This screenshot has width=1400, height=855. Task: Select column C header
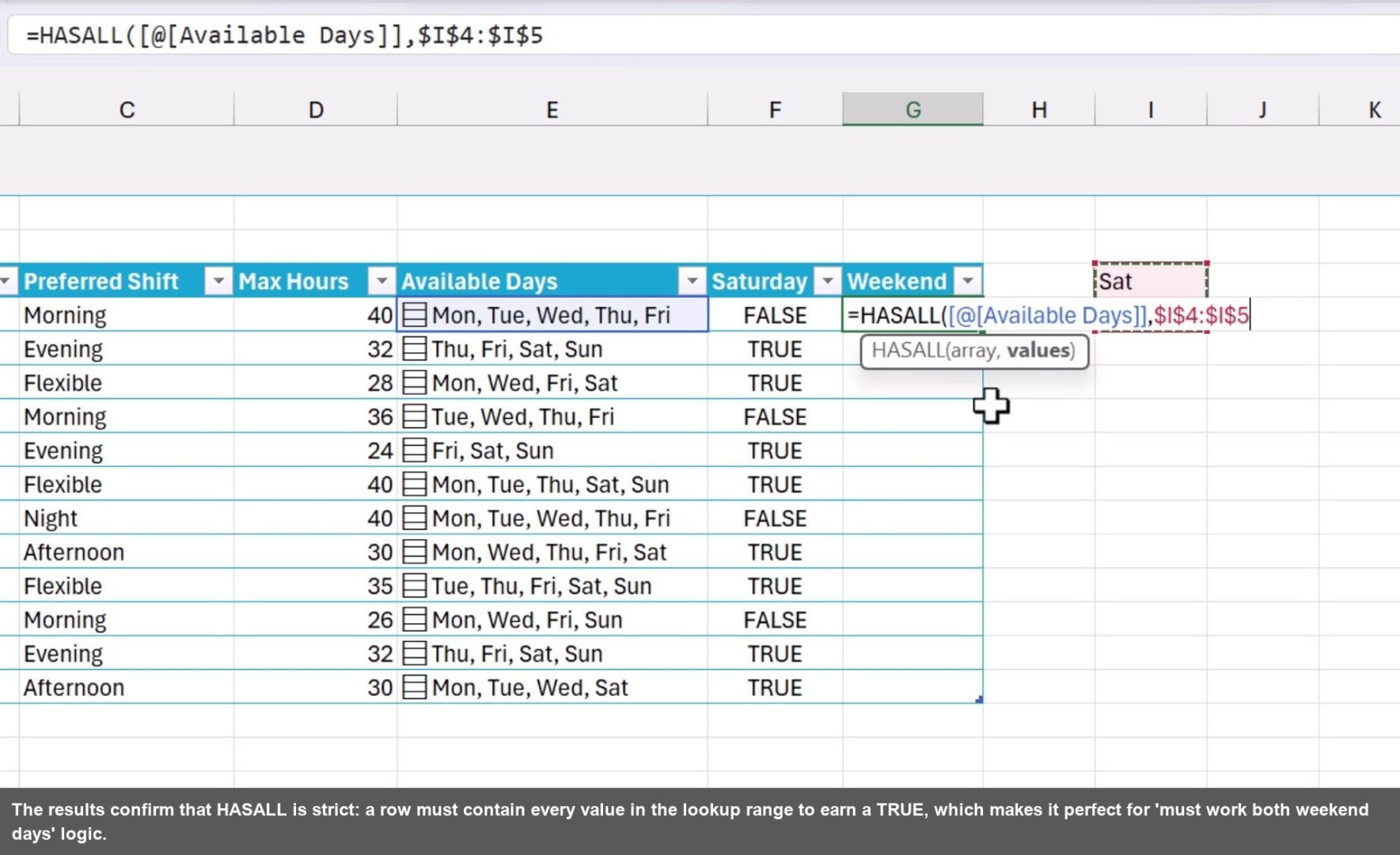click(127, 109)
